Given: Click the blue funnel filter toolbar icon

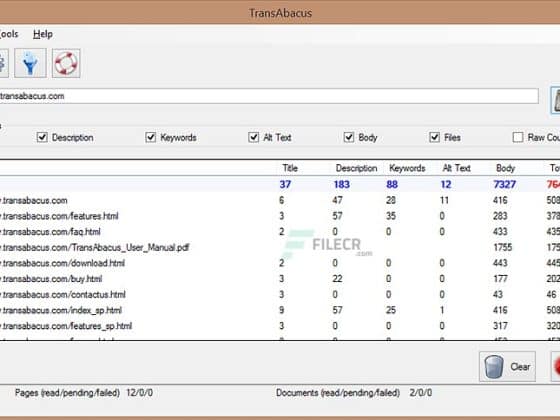Looking at the screenshot, I should click(x=30, y=63).
